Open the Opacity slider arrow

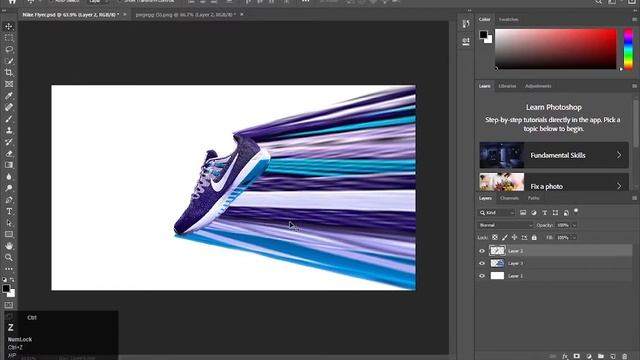point(574,225)
